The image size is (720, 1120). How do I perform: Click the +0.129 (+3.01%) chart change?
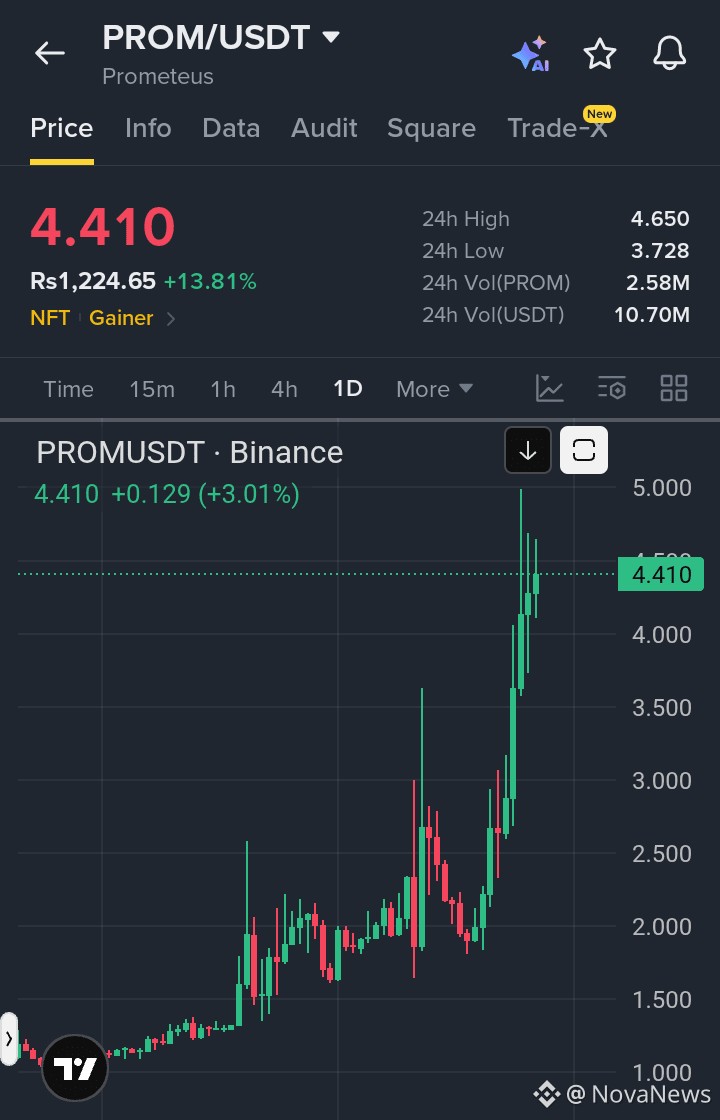pos(206,494)
